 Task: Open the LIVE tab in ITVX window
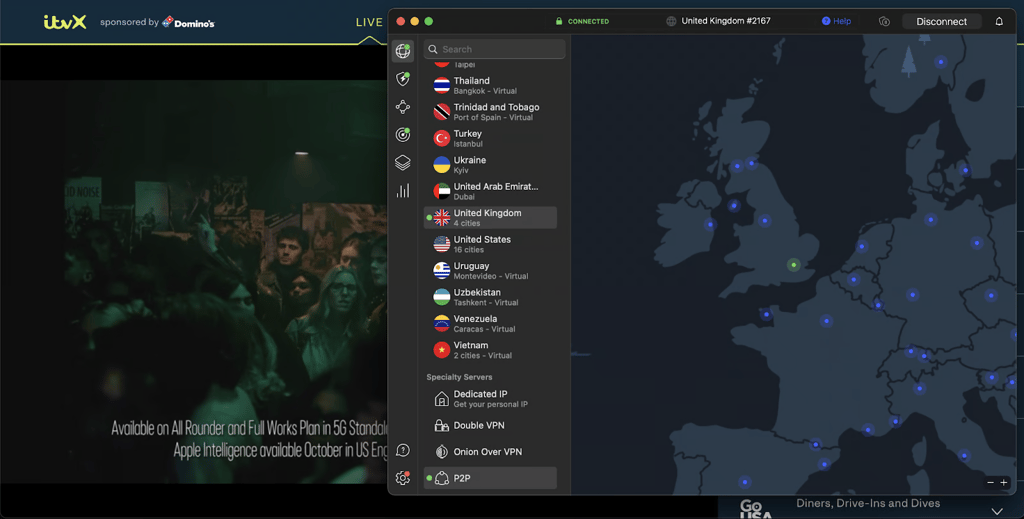click(x=369, y=22)
